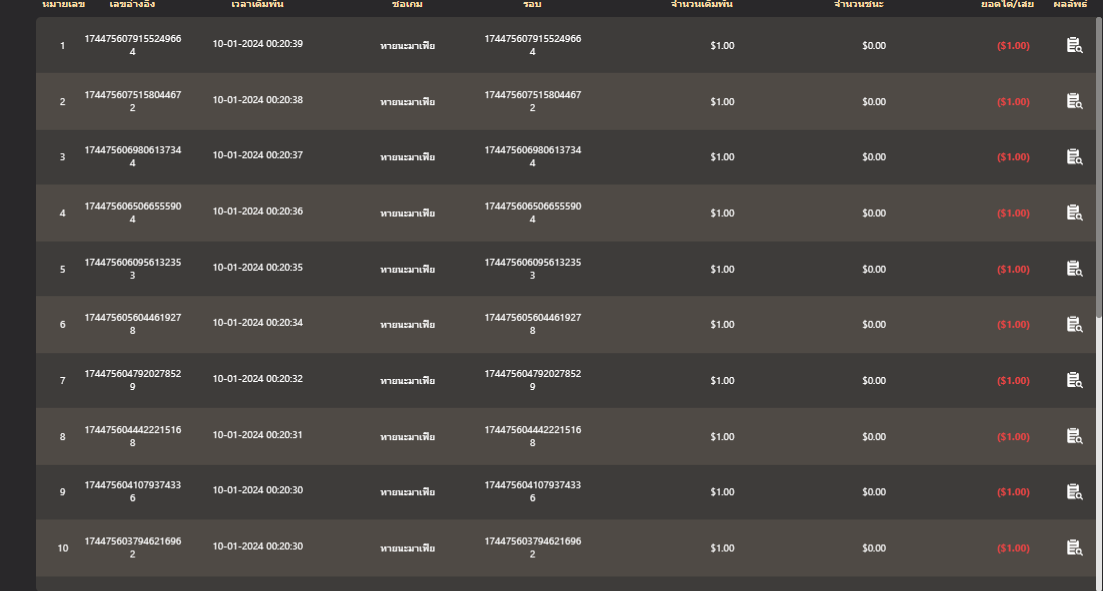Click the ($1.00) loss amount on row 1
Image resolution: width=1103 pixels, height=591 pixels.
tap(1012, 45)
